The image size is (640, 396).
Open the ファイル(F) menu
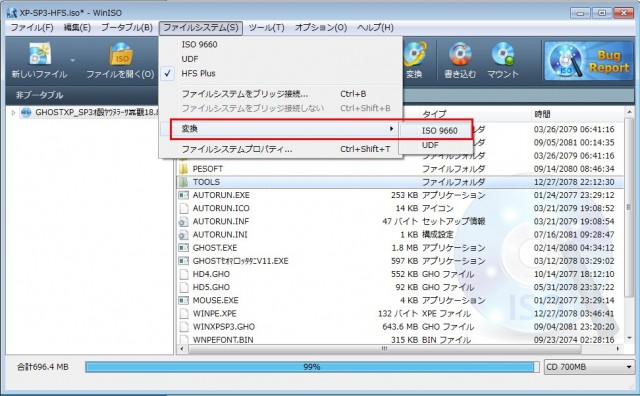[x=32, y=27]
